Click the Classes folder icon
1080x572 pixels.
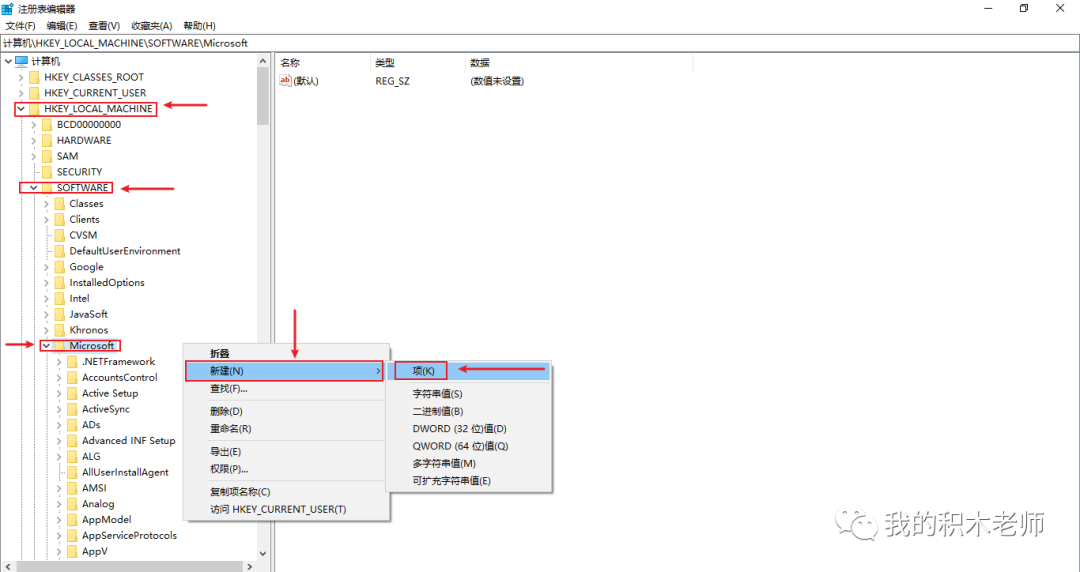click(x=59, y=204)
